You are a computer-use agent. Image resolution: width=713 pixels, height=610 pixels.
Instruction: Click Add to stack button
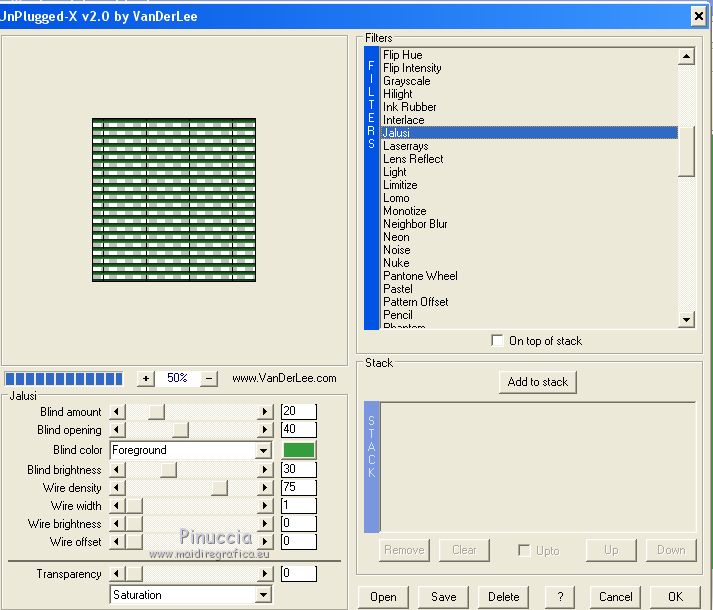pyautogui.click(x=537, y=382)
